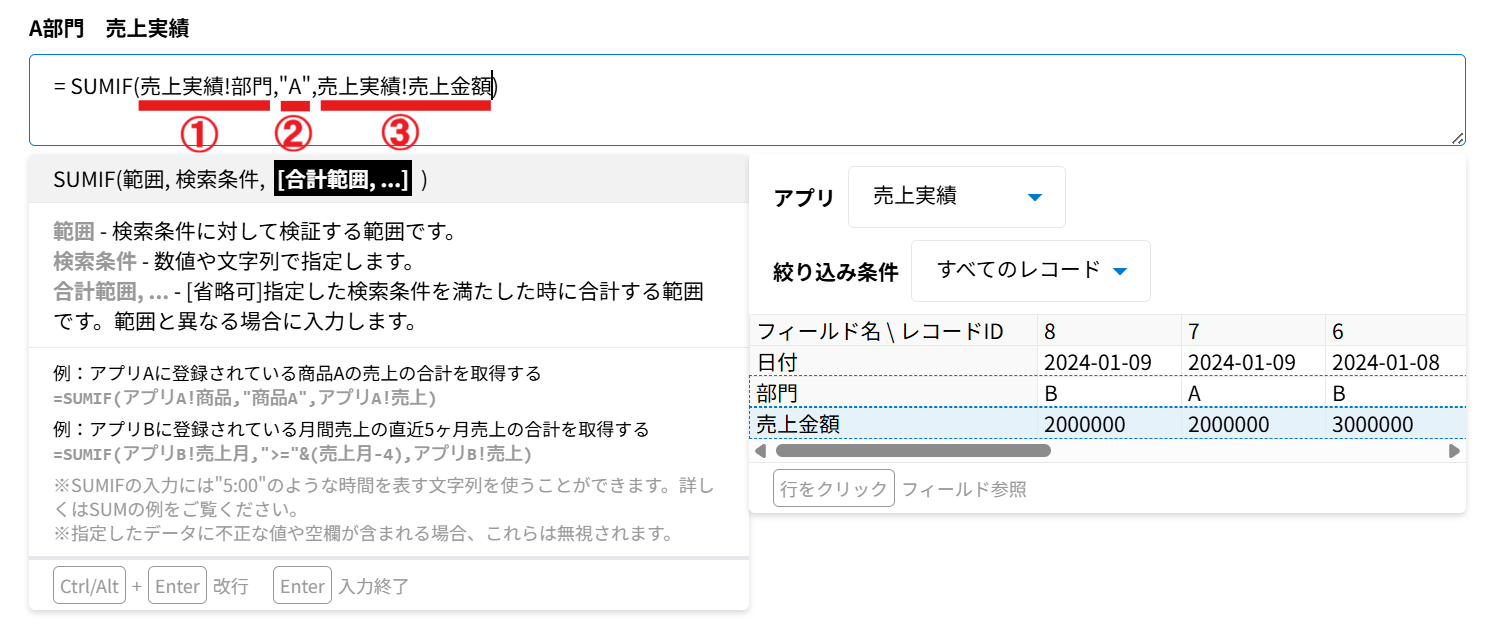Screen dimensions: 1497x639
Task: Click the textarea resize handle corner
Action: (1458, 139)
